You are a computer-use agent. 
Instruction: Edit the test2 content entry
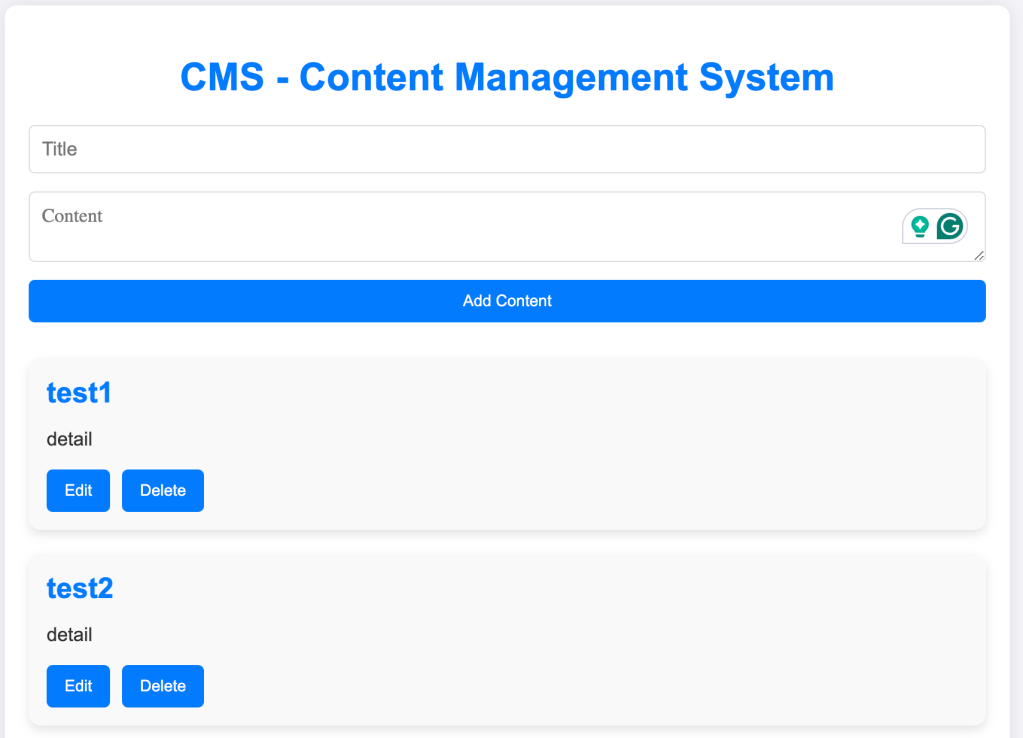pos(78,686)
